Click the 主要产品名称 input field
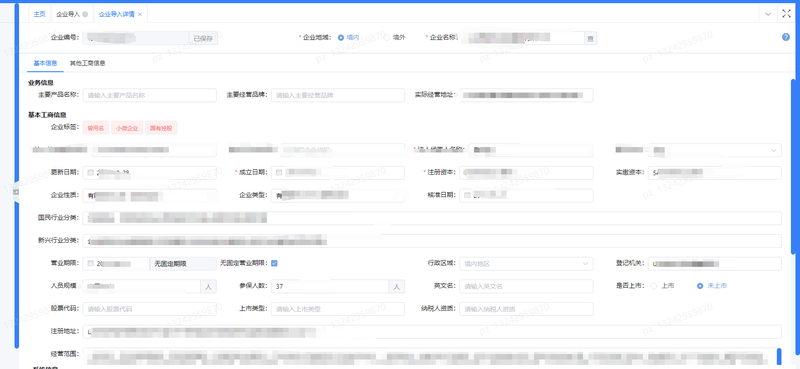The width and height of the screenshot is (800, 369). coord(149,95)
